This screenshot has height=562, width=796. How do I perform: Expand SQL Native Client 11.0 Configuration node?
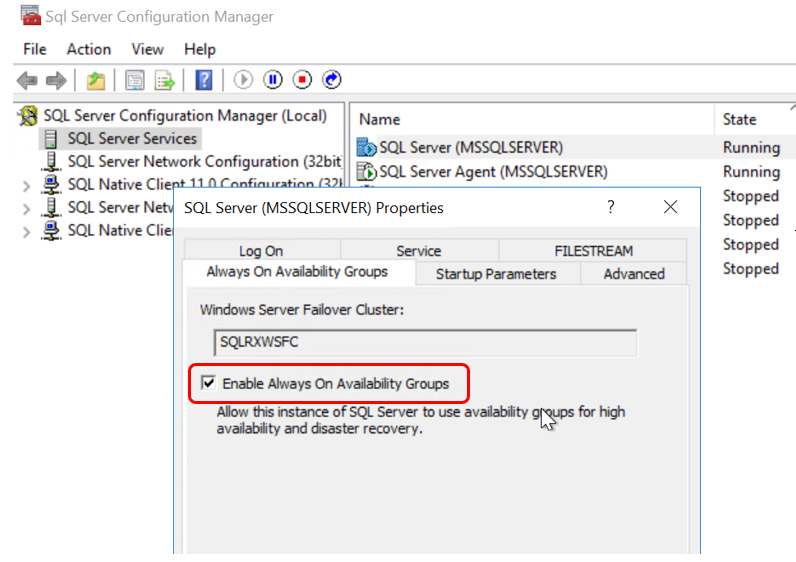26,186
